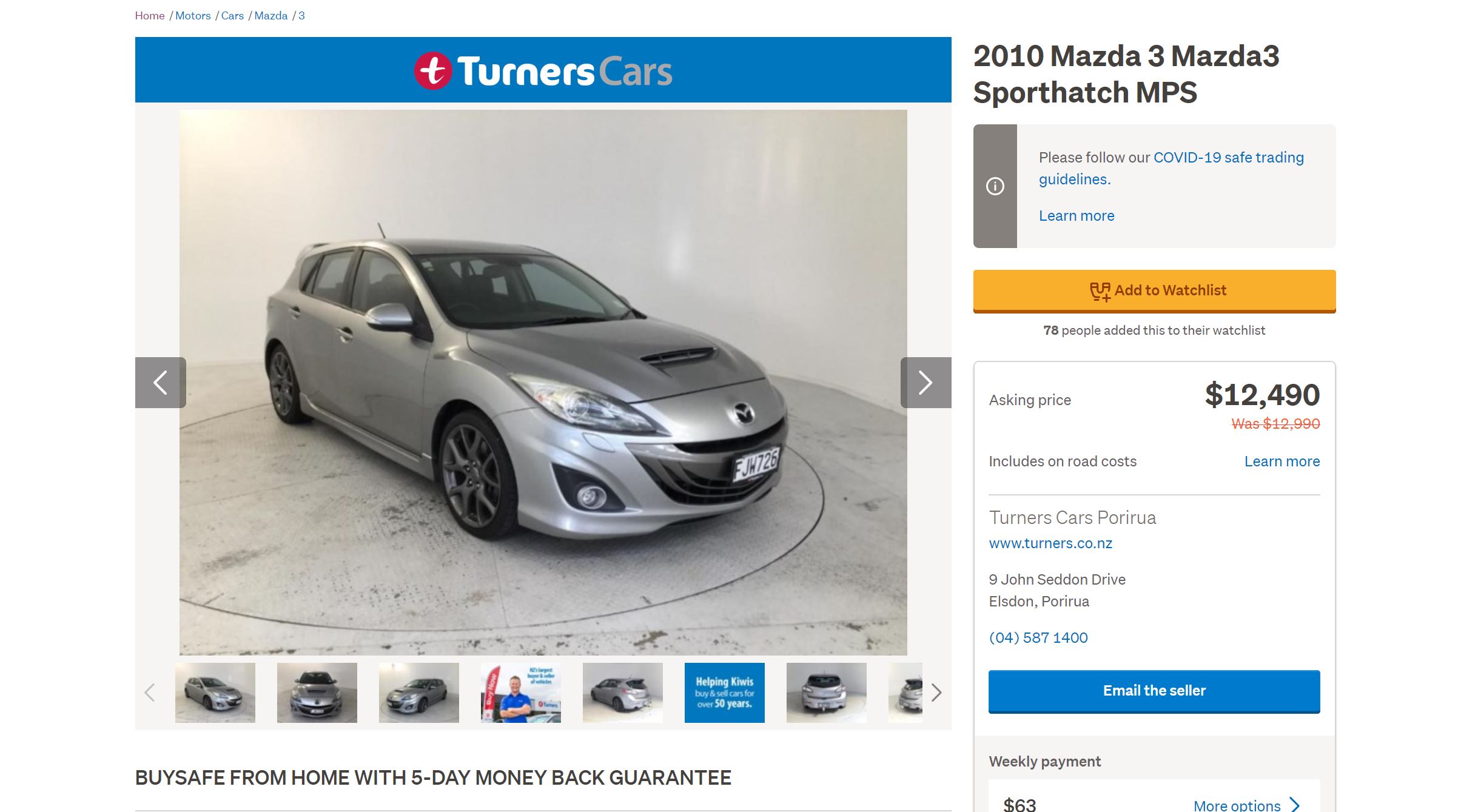Visit www.turners.co.nz

tap(1050, 543)
